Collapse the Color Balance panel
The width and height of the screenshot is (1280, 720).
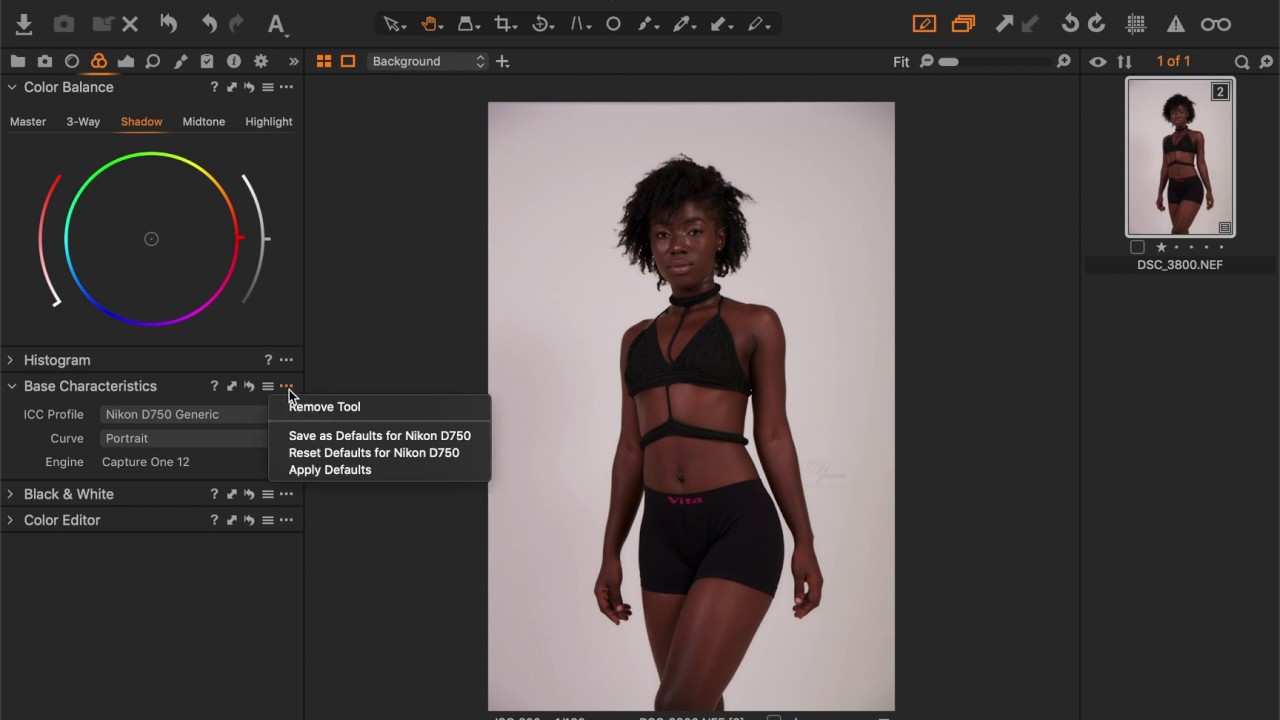coord(12,87)
